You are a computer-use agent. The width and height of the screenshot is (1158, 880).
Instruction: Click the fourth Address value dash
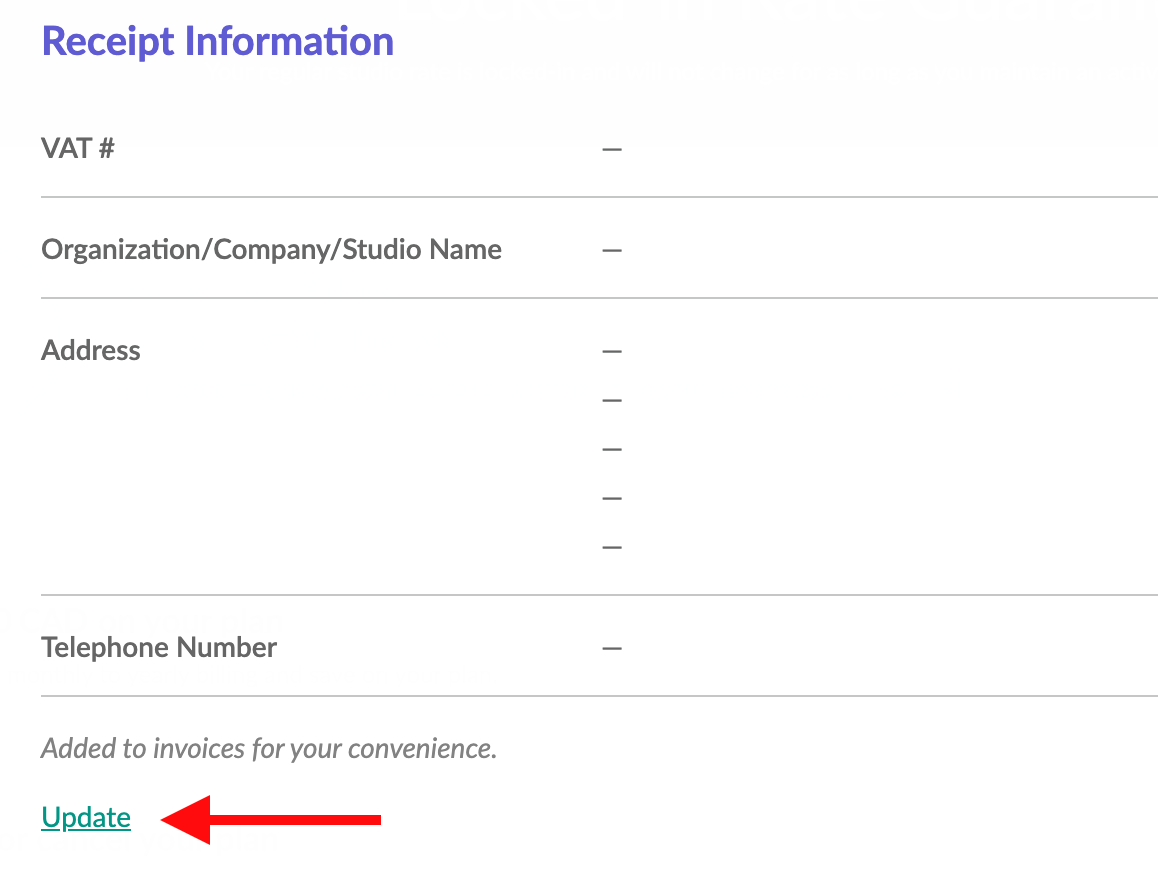tap(611, 498)
